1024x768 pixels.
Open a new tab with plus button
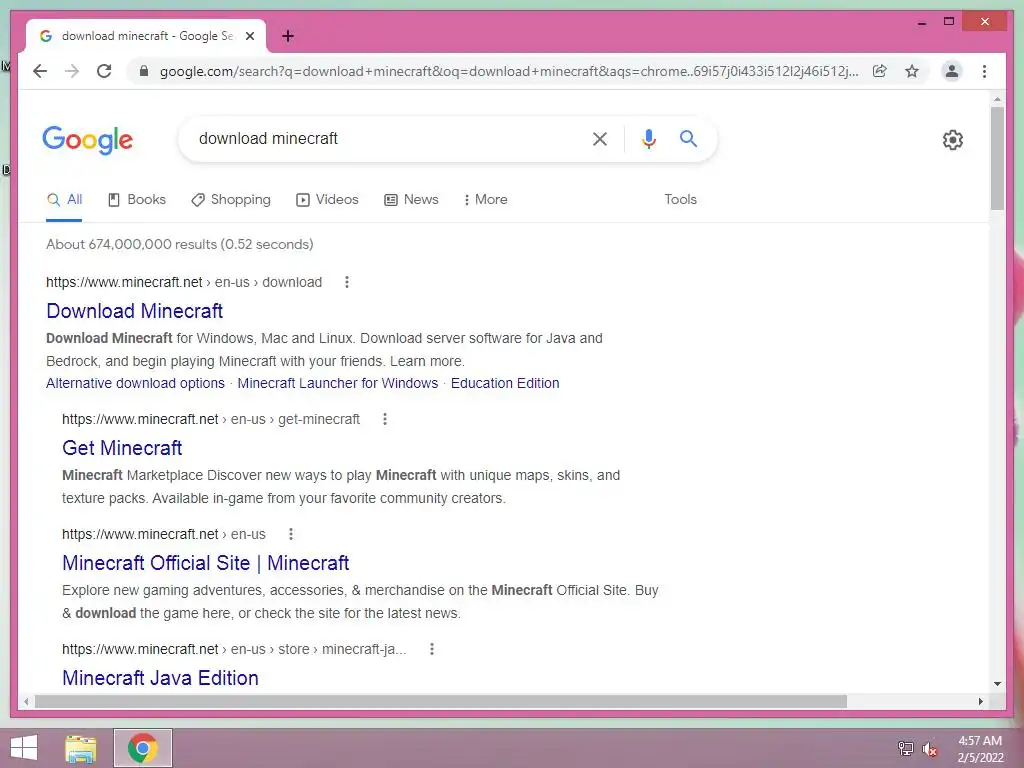tap(288, 36)
